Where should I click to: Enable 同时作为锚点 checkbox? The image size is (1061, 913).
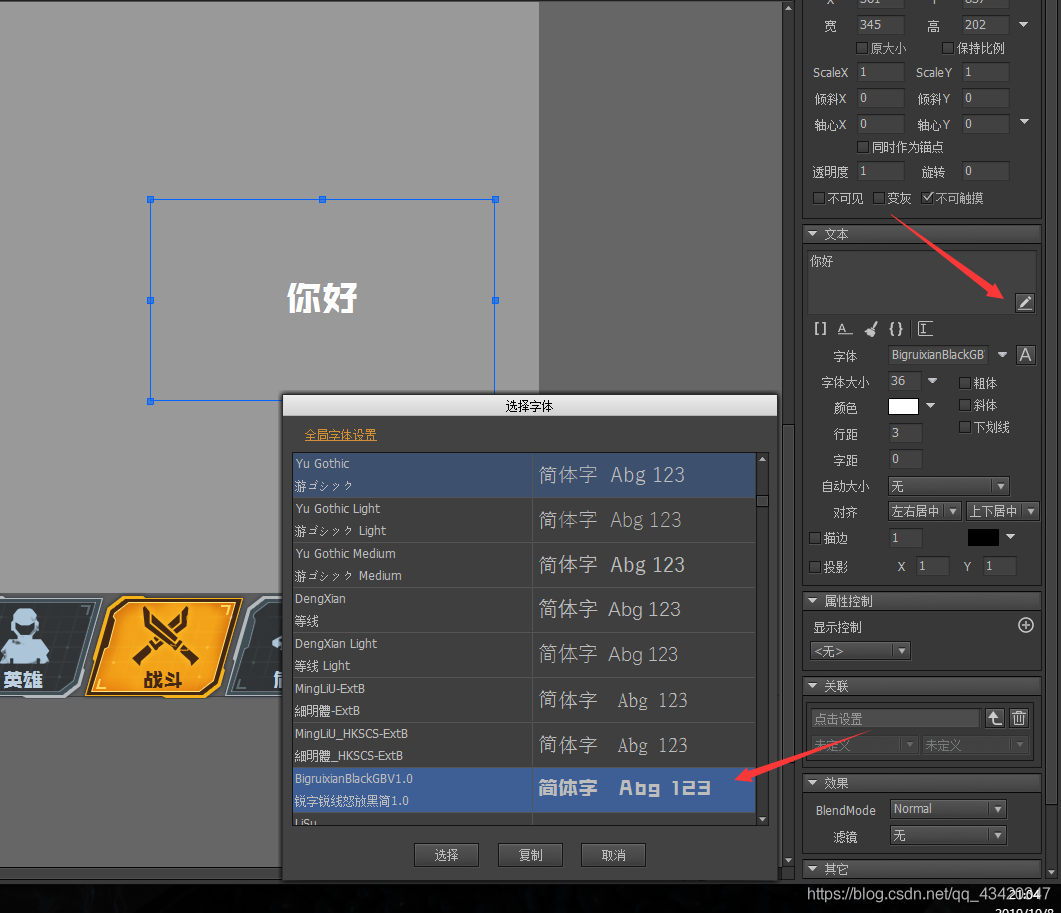(x=863, y=147)
